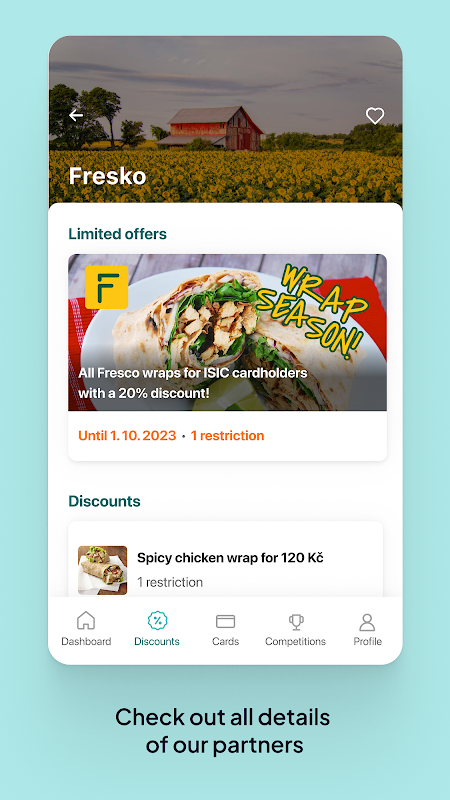This screenshot has height=800, width=450.
Task: Select the Competitions tab label
Action: coord(295,641)
